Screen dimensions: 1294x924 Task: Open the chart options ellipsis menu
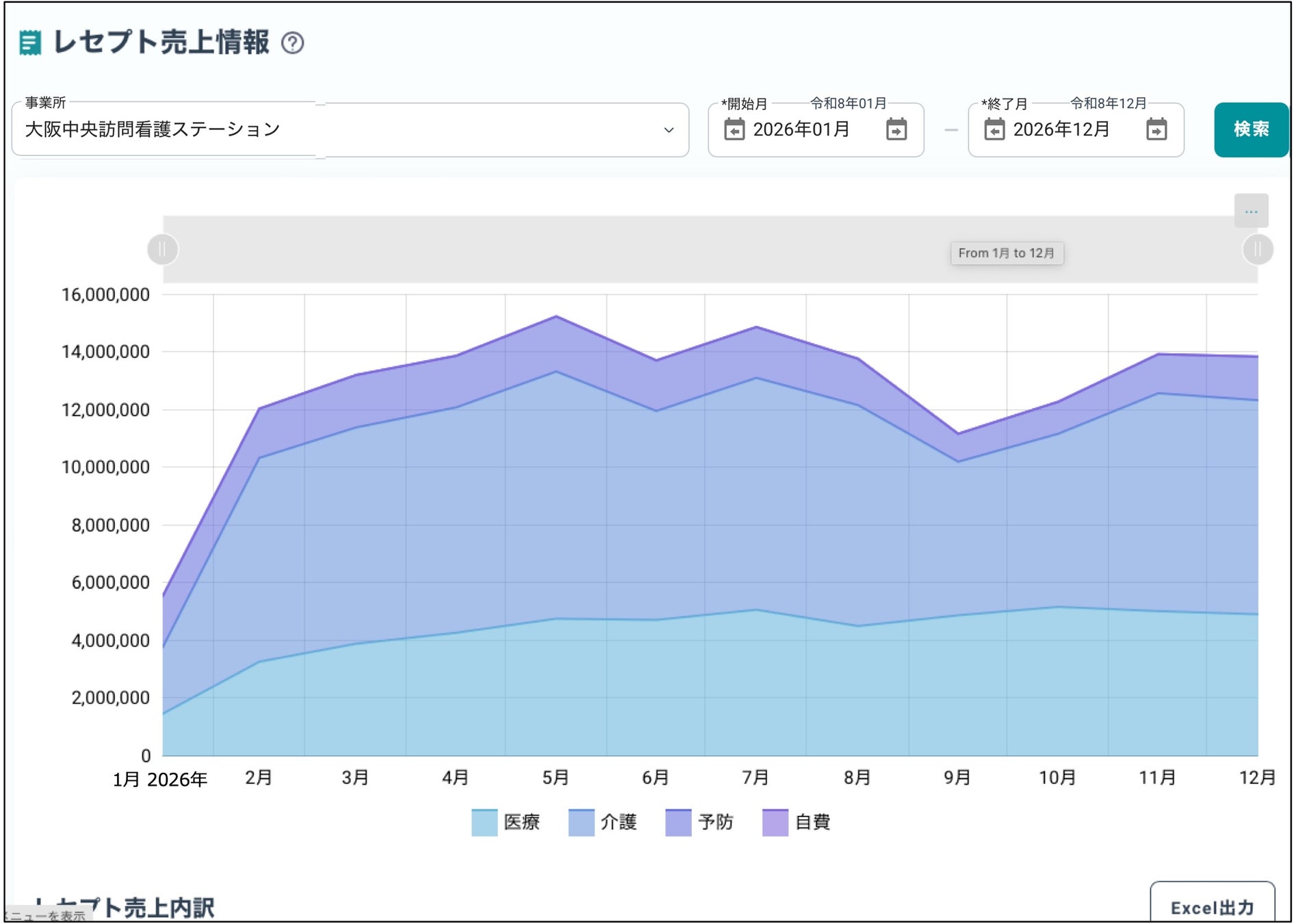1251,211
